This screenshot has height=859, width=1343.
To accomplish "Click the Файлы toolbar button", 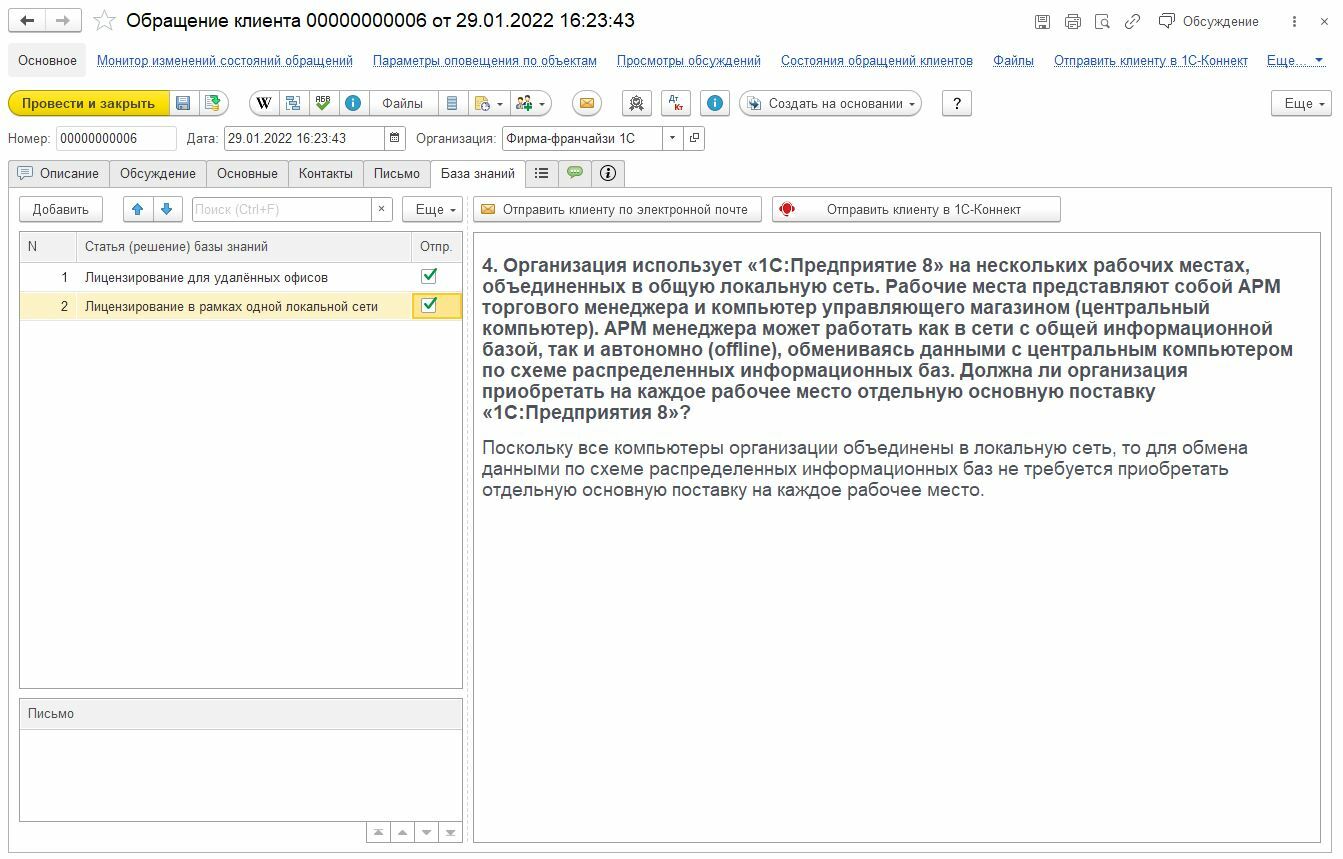I will pyautogui.click(x=402, y=103).
